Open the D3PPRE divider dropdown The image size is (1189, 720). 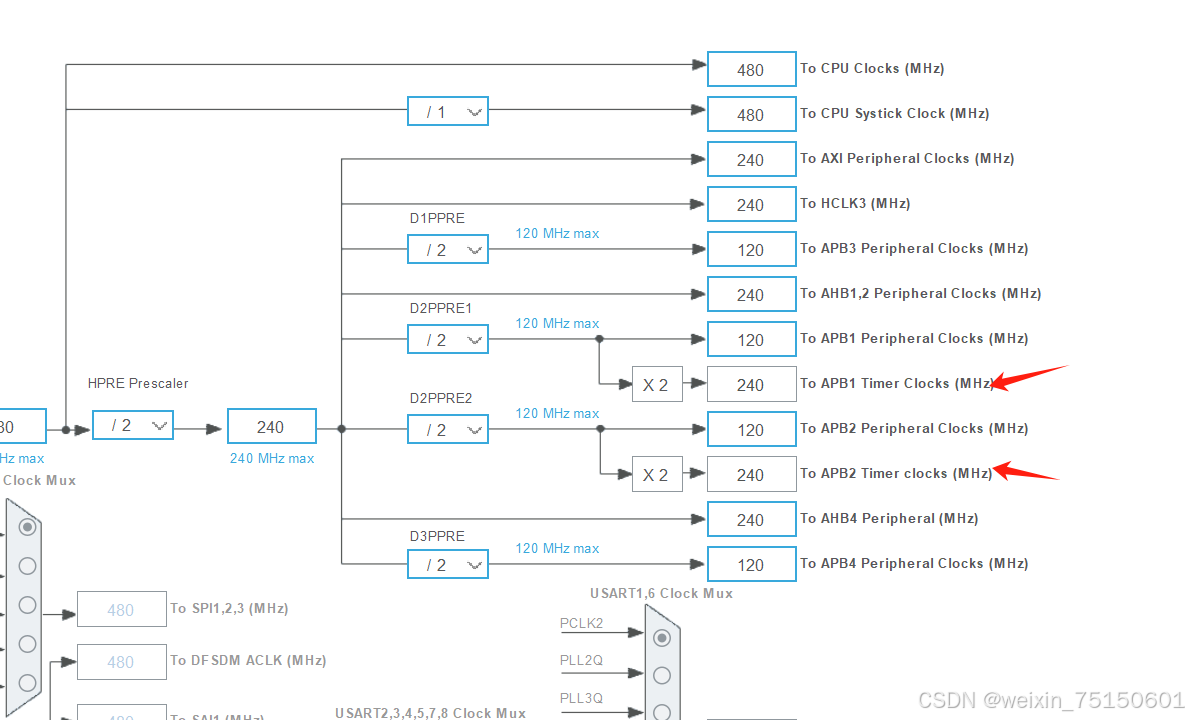pyautogui.click(x=447, y=564)
